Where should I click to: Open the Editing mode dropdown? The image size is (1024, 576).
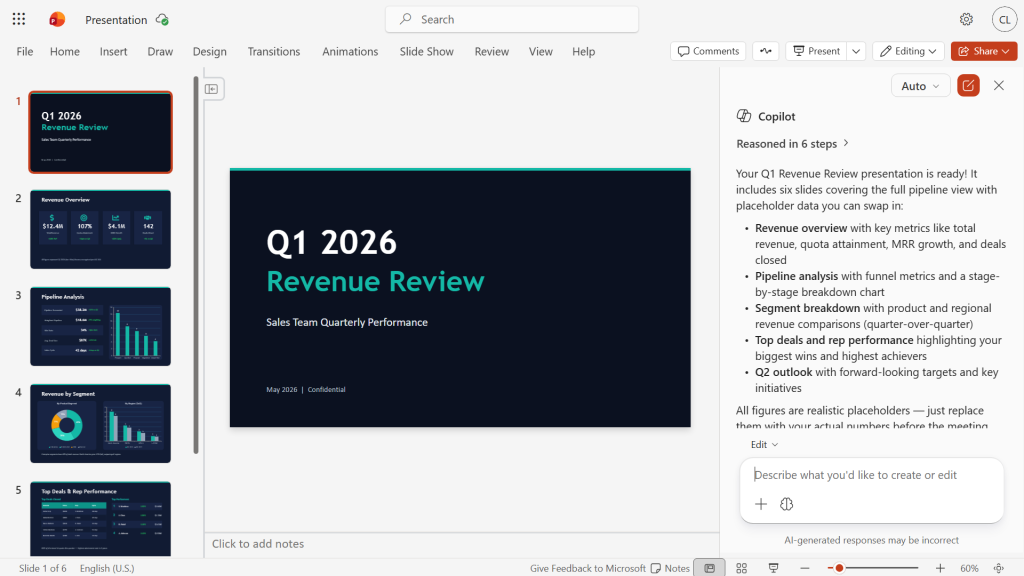click(908, 51)
